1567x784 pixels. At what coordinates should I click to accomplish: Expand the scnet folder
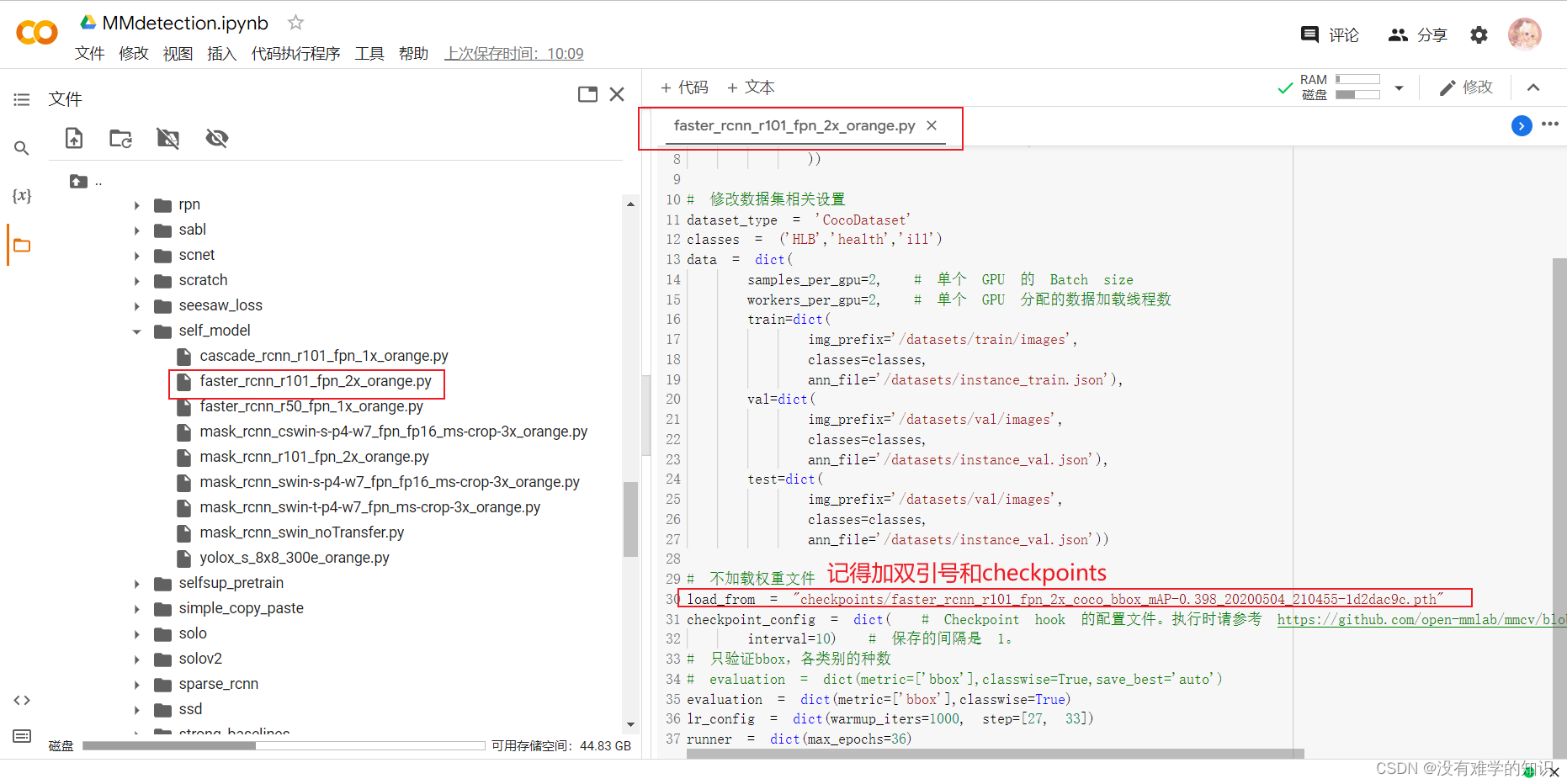pos(137,256)
